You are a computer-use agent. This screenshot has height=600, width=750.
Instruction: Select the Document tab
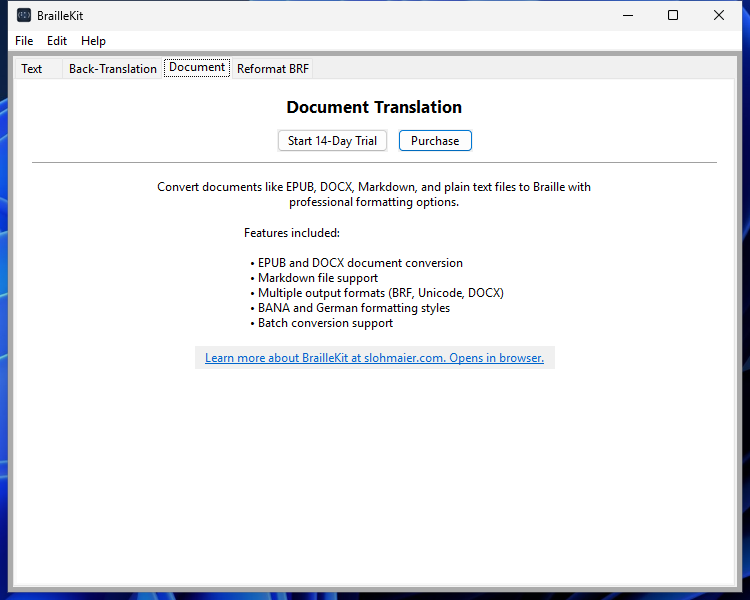[x=197, y=67]
